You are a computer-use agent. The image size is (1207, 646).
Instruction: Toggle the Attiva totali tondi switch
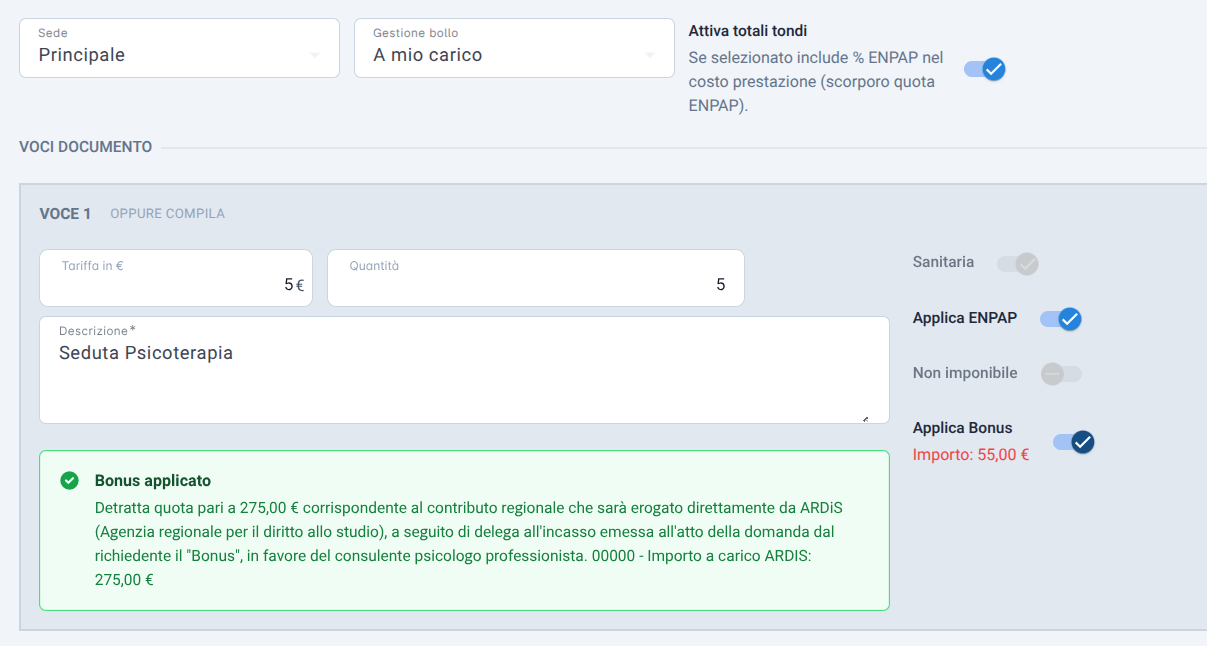point(985,69)
